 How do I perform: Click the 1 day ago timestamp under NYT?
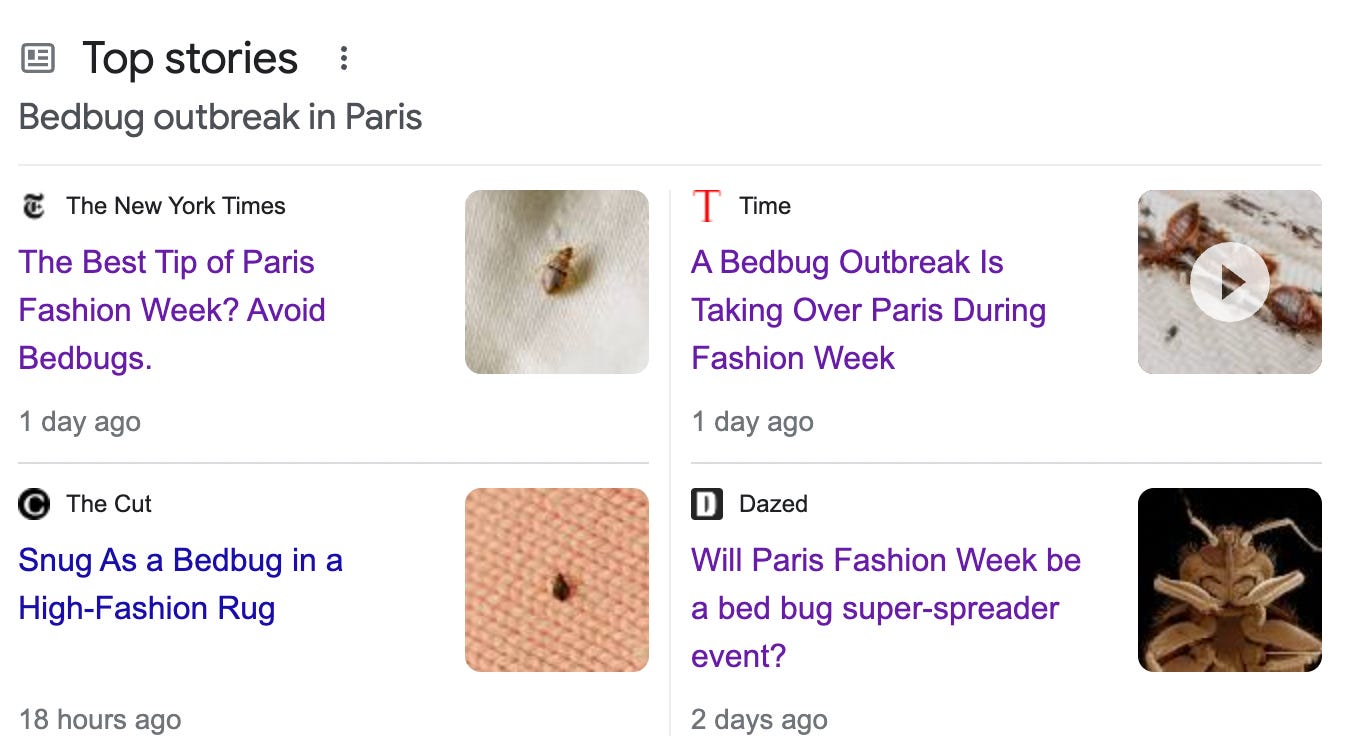click(79, 422)
